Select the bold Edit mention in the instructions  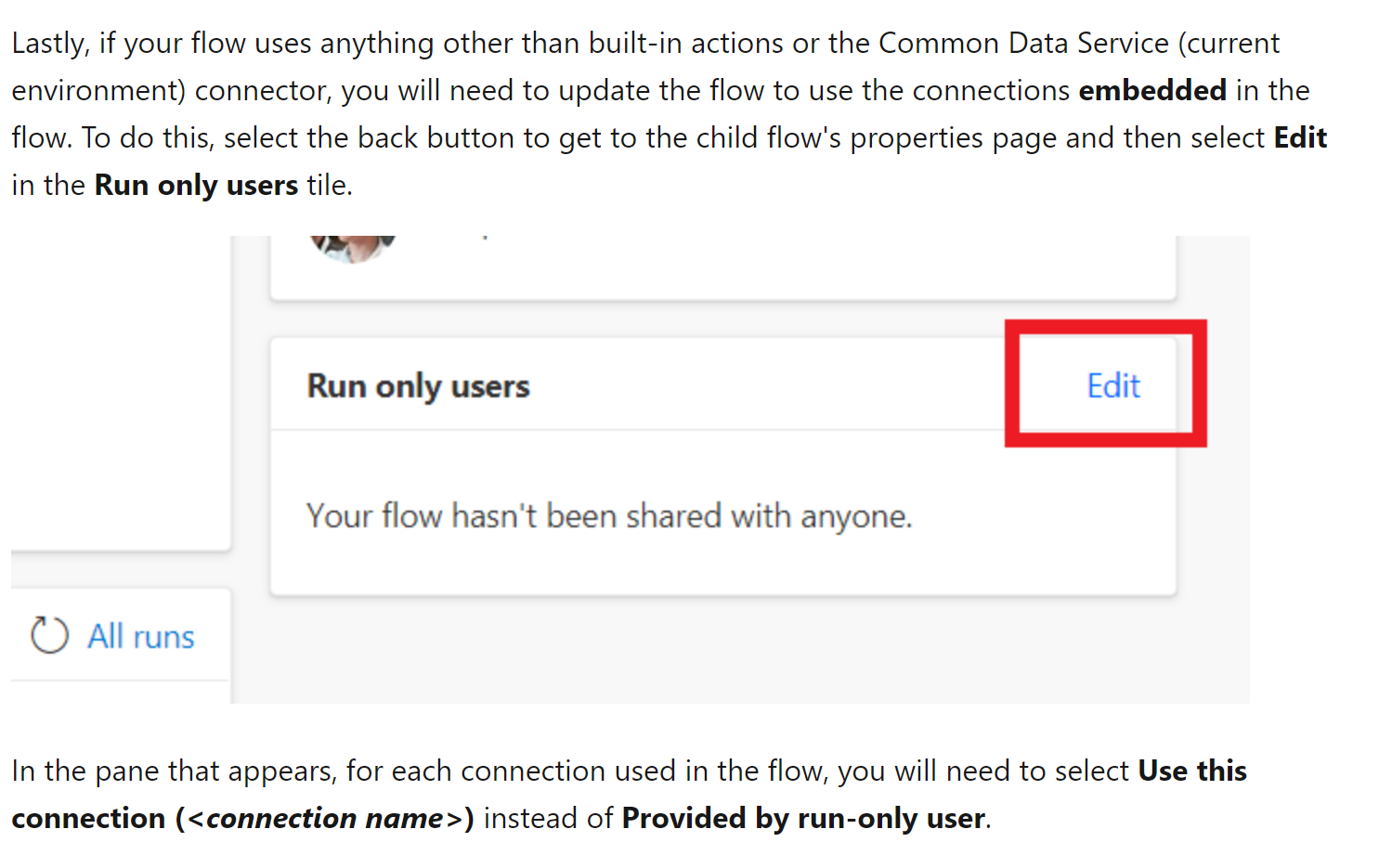[1299, 136]
